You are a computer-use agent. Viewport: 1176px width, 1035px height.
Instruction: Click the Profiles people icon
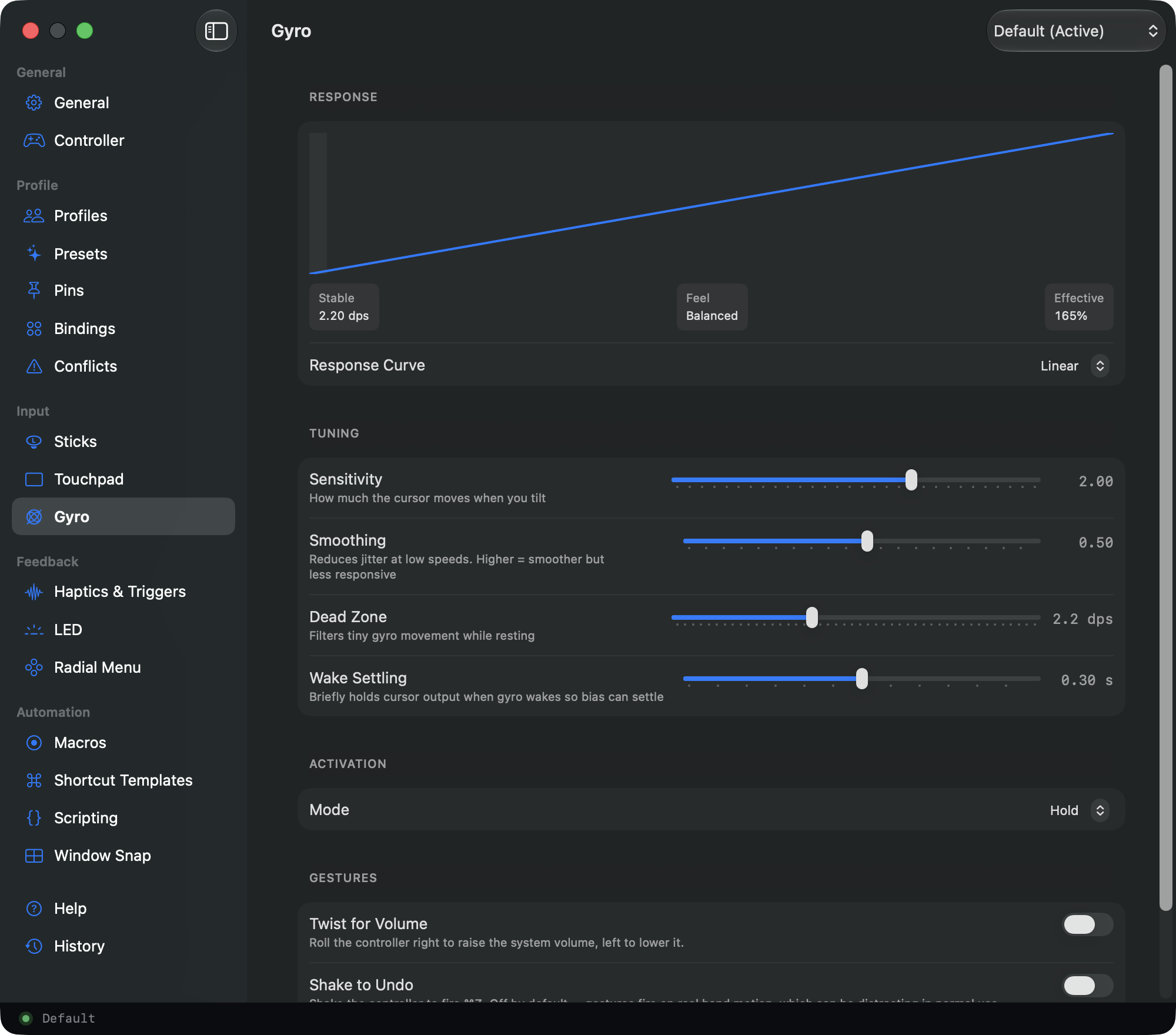pos(34,216)
